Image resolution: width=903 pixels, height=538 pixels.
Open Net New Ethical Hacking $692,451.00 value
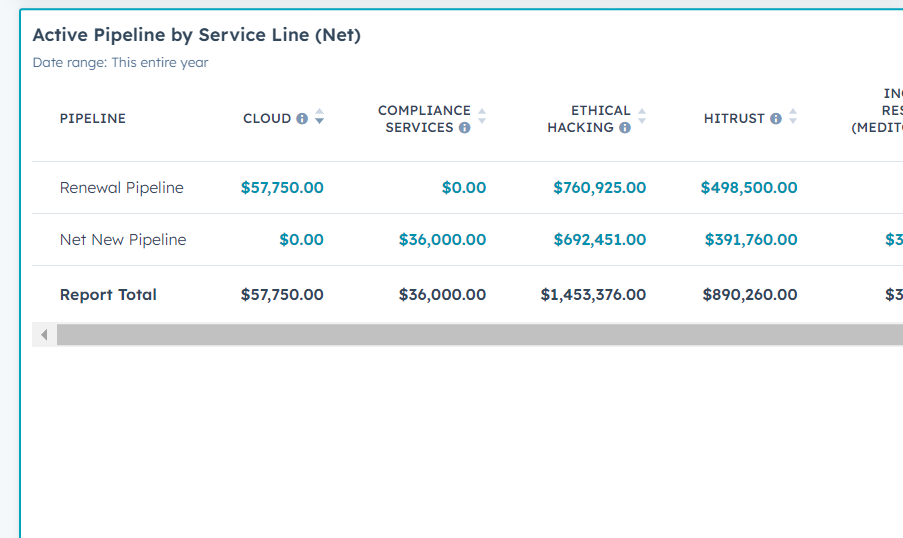click(599, 240)
